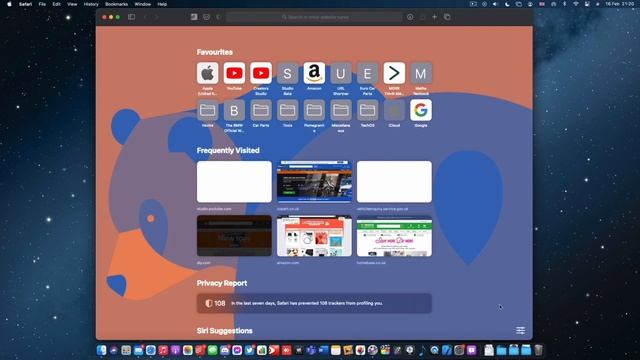Open the URL Shortner 'U' favourite

click(341, 73)
